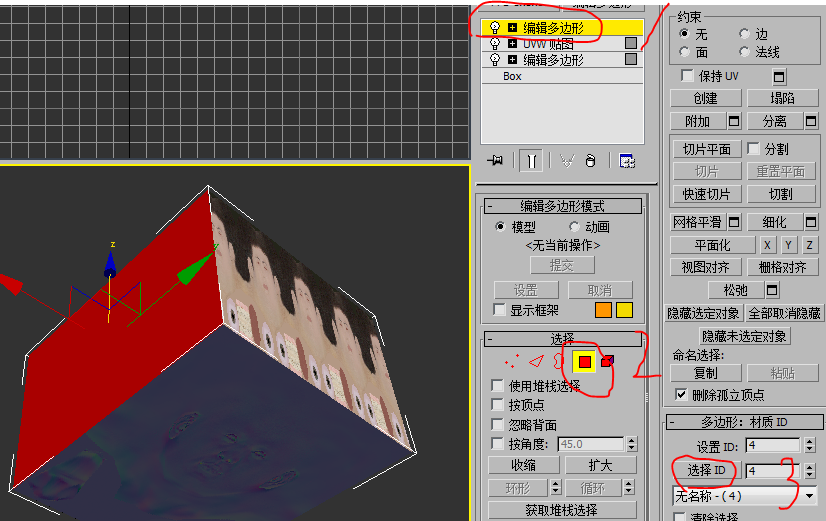Click spinner beside 设置 ID field
826x521 pixels.
pos(810,446)
